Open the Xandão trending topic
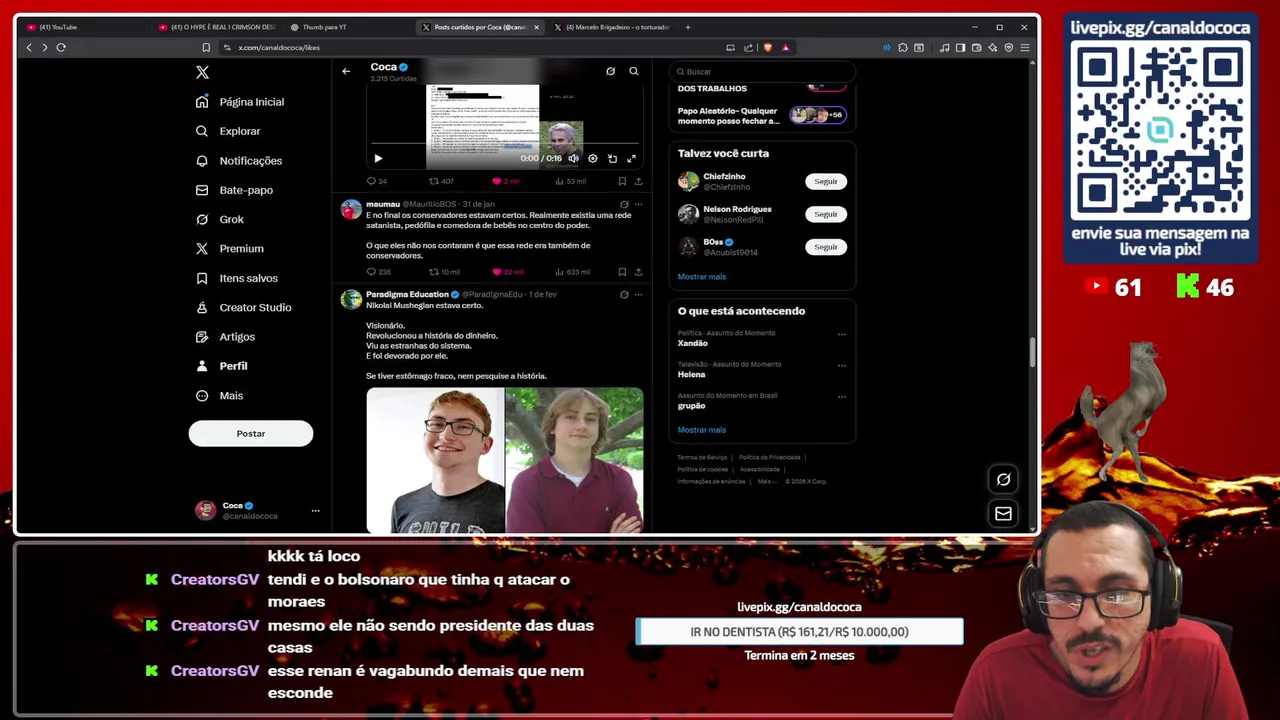 [x=693, y=343]
